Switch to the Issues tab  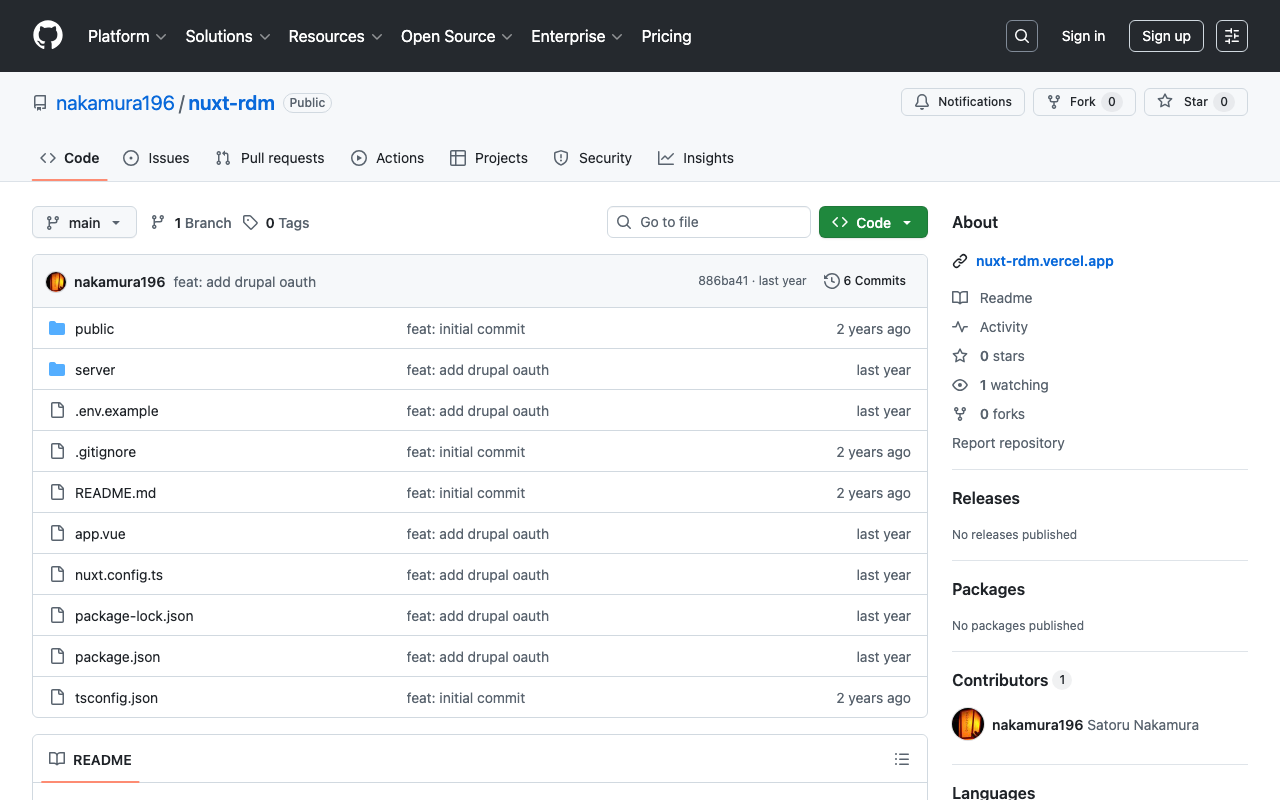[x=156, y=158]
